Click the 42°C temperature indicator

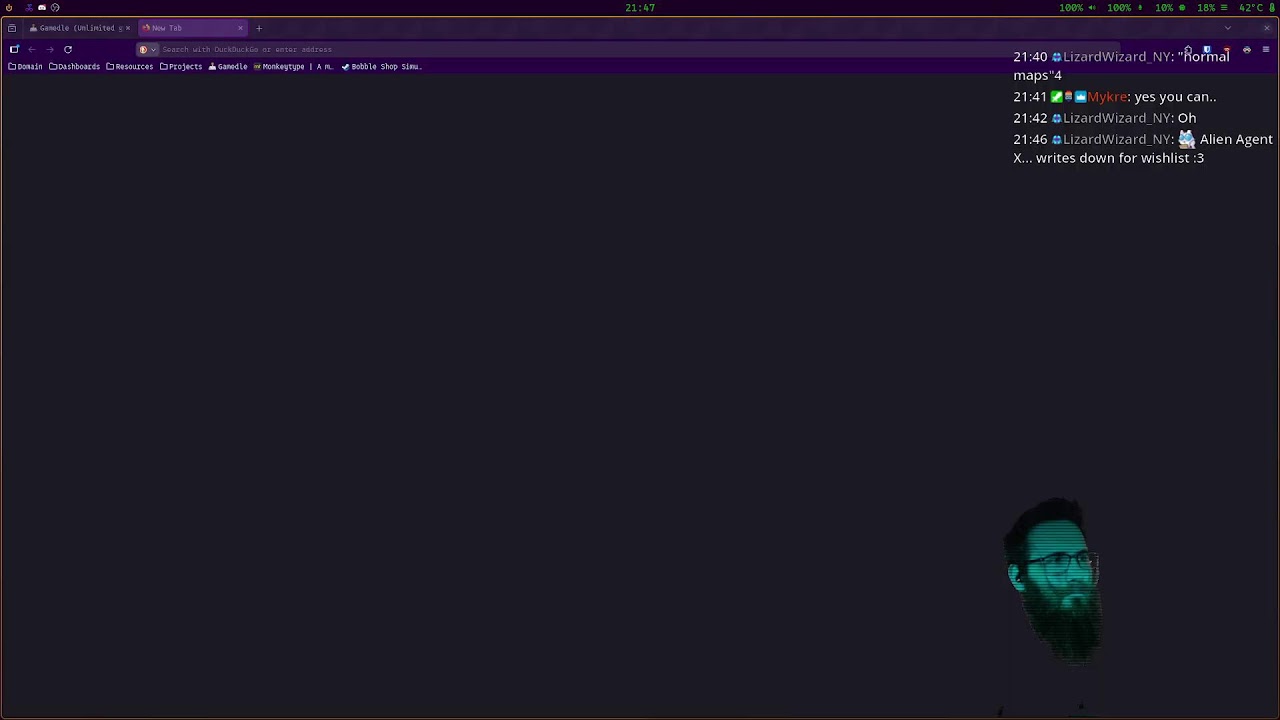pyautogui.click(x=1257, y=8)
